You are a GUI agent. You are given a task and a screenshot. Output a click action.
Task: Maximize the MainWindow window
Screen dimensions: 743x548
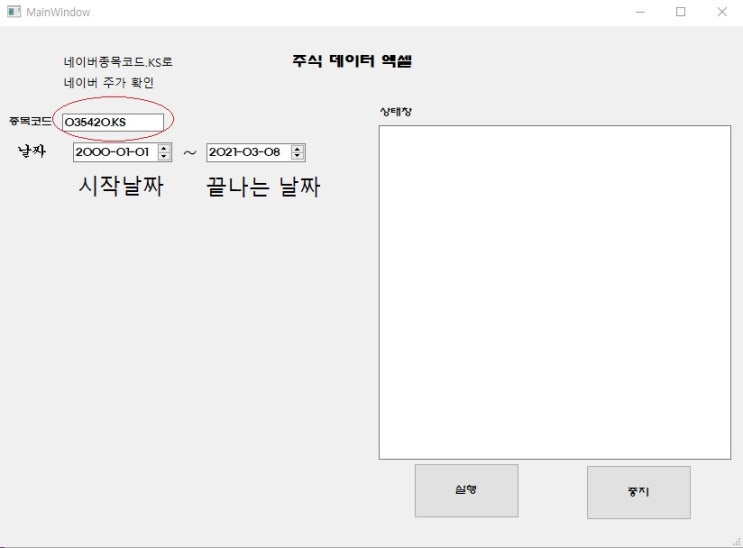pos(680,12)
